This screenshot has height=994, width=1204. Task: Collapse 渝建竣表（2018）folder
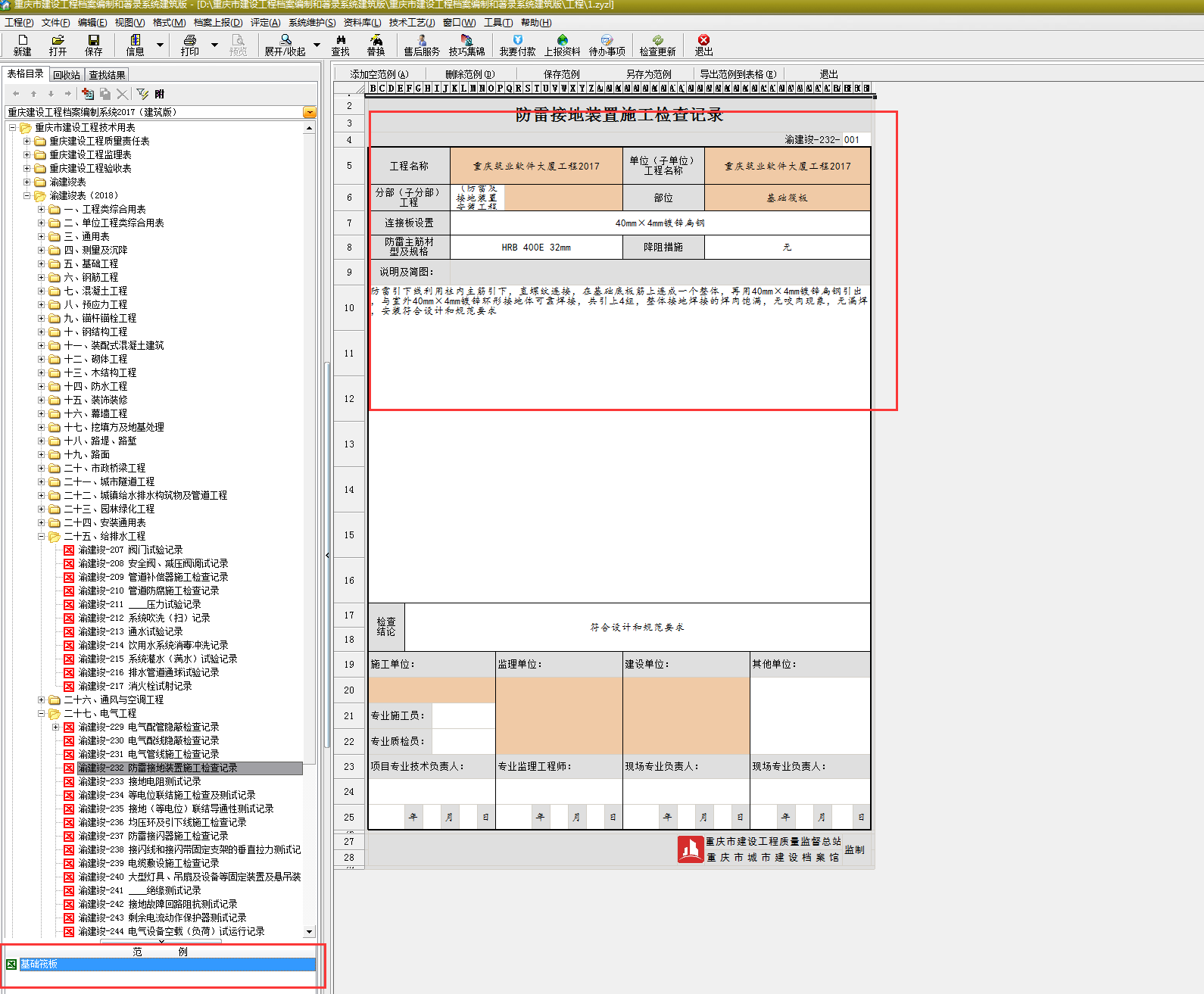point(27,195)
